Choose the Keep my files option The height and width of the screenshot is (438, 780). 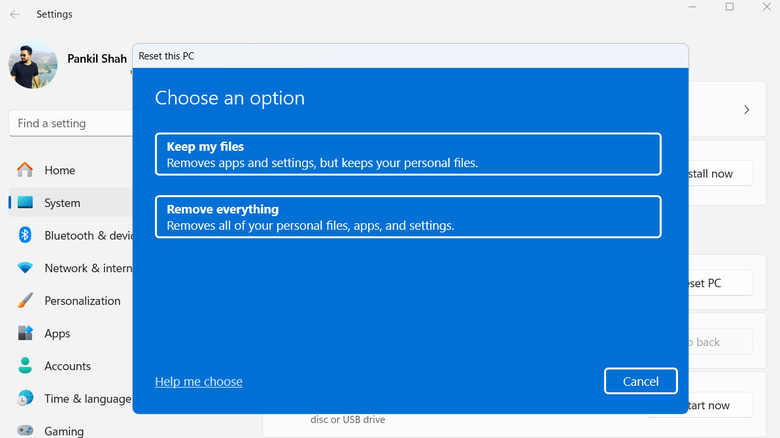[408, 154]
